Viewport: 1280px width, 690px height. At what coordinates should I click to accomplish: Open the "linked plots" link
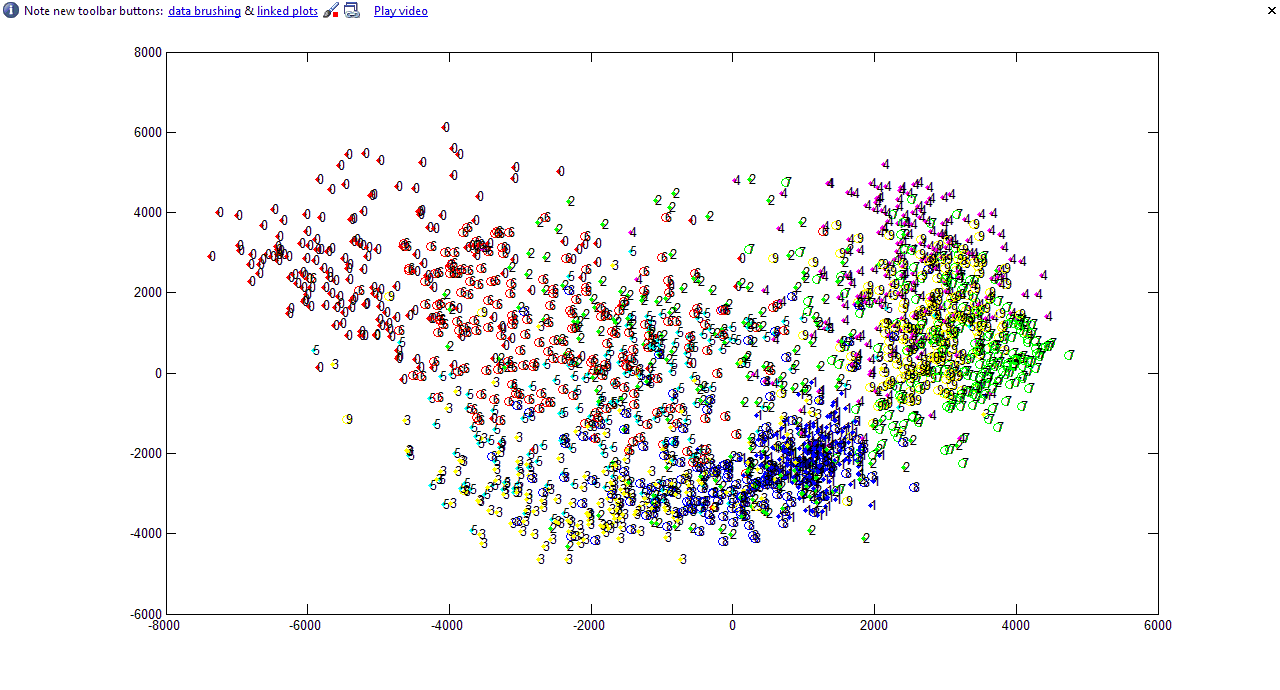[287, 11]
